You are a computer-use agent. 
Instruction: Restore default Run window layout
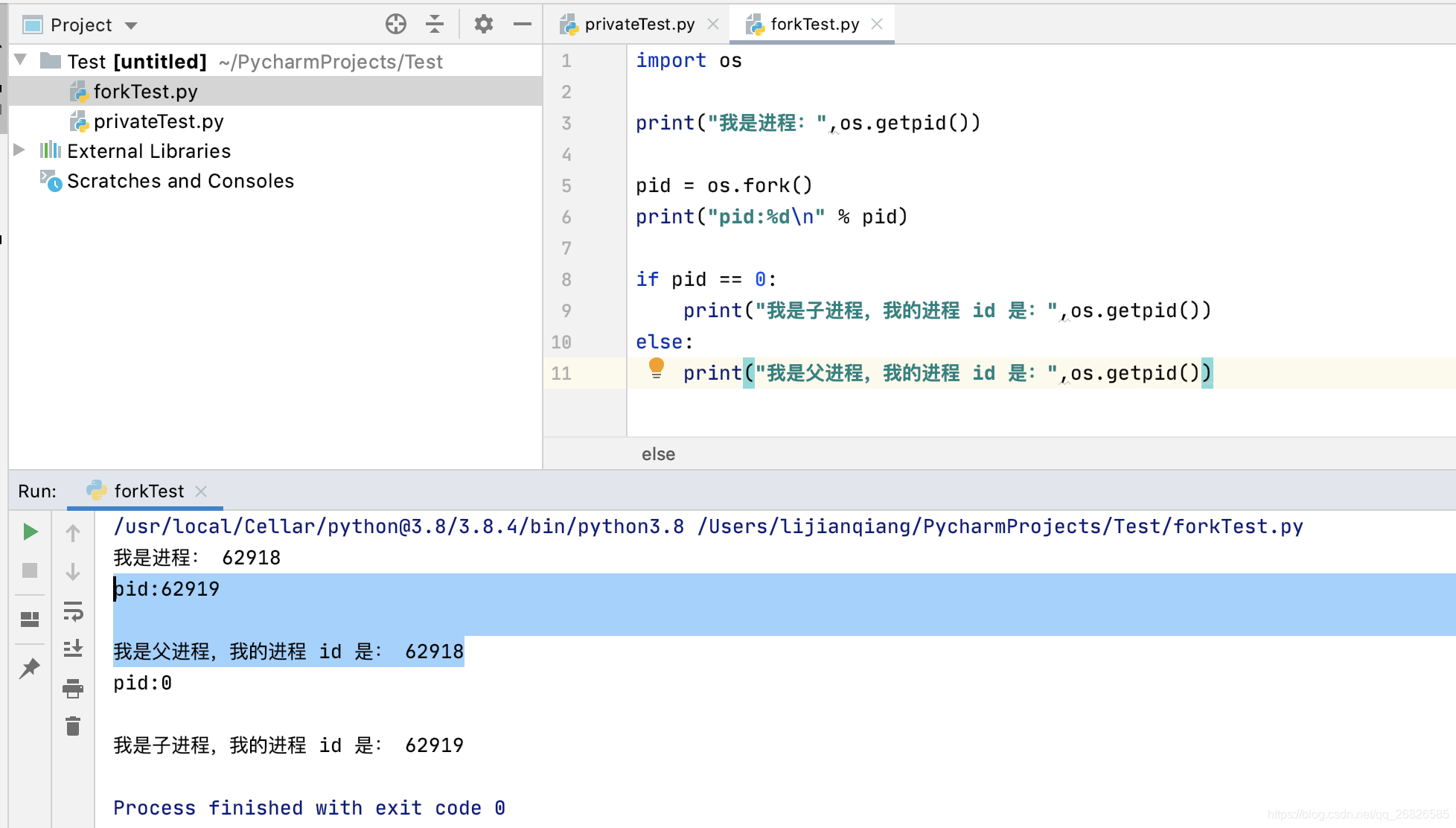31,618
